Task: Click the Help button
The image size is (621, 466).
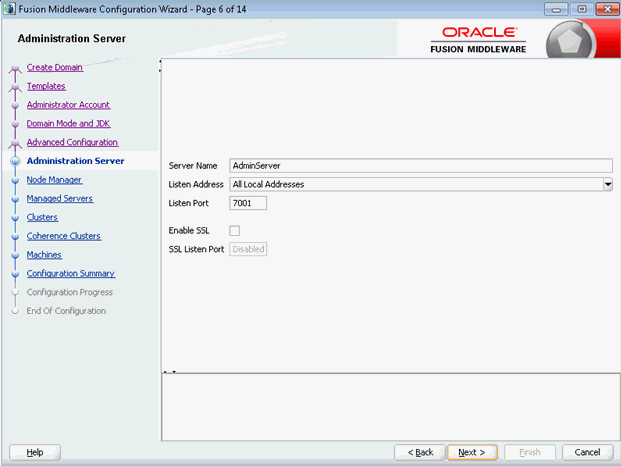Action: (35, 452)
